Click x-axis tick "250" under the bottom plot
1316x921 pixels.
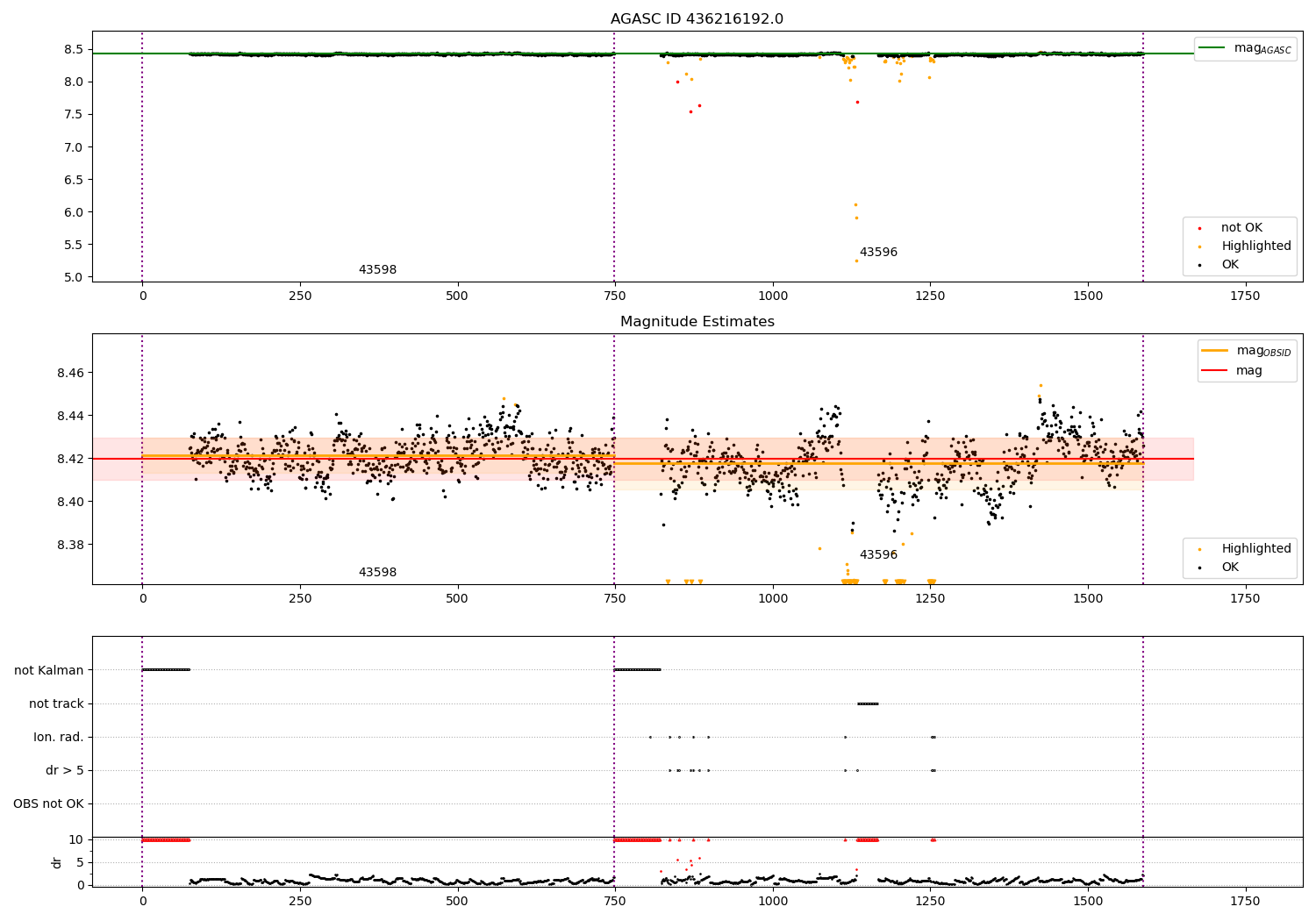pos(300,902)
